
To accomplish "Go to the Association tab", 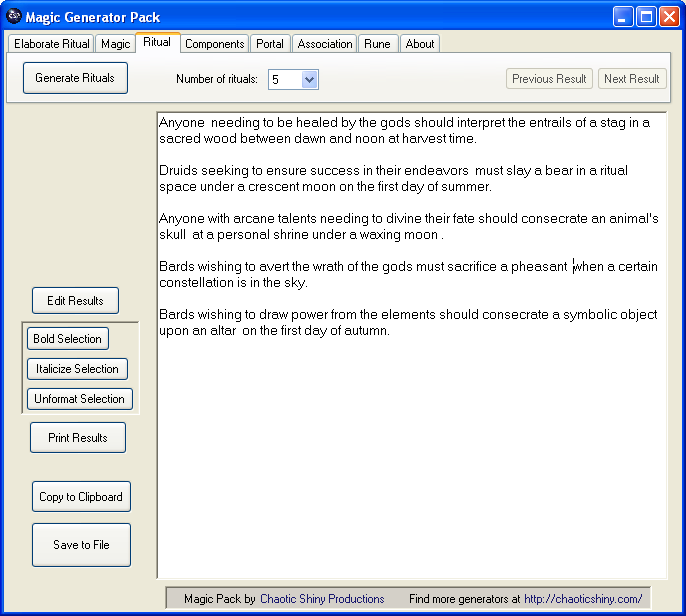I will [325, 44].
